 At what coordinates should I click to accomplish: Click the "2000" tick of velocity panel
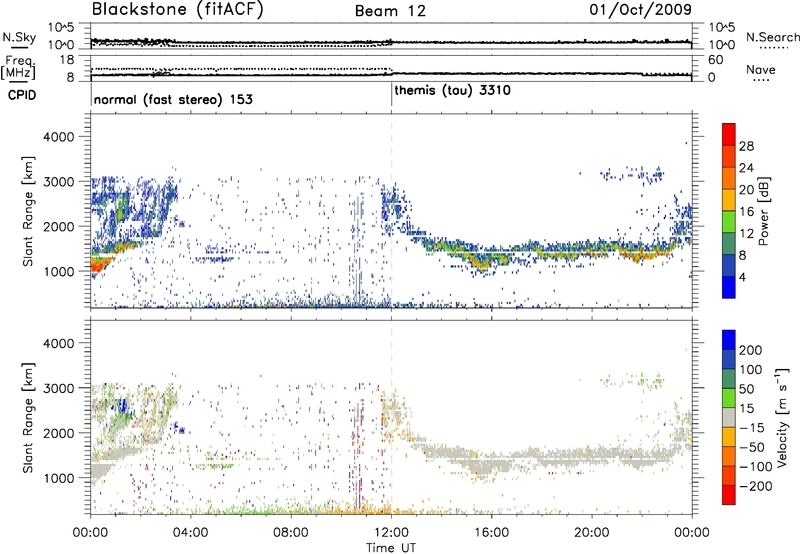pyautogui.click(x=58, y=433)
